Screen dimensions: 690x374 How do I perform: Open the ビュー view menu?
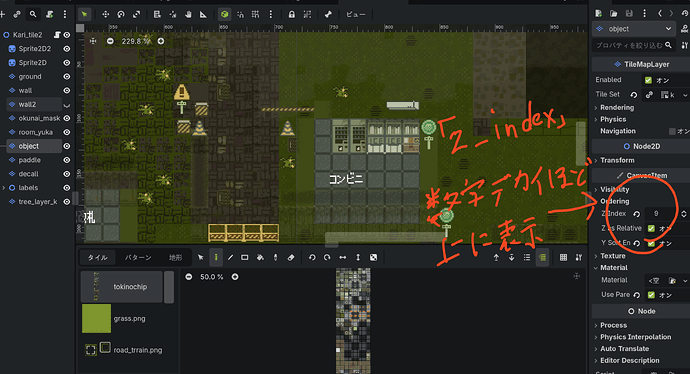click(x=356, y=15)
